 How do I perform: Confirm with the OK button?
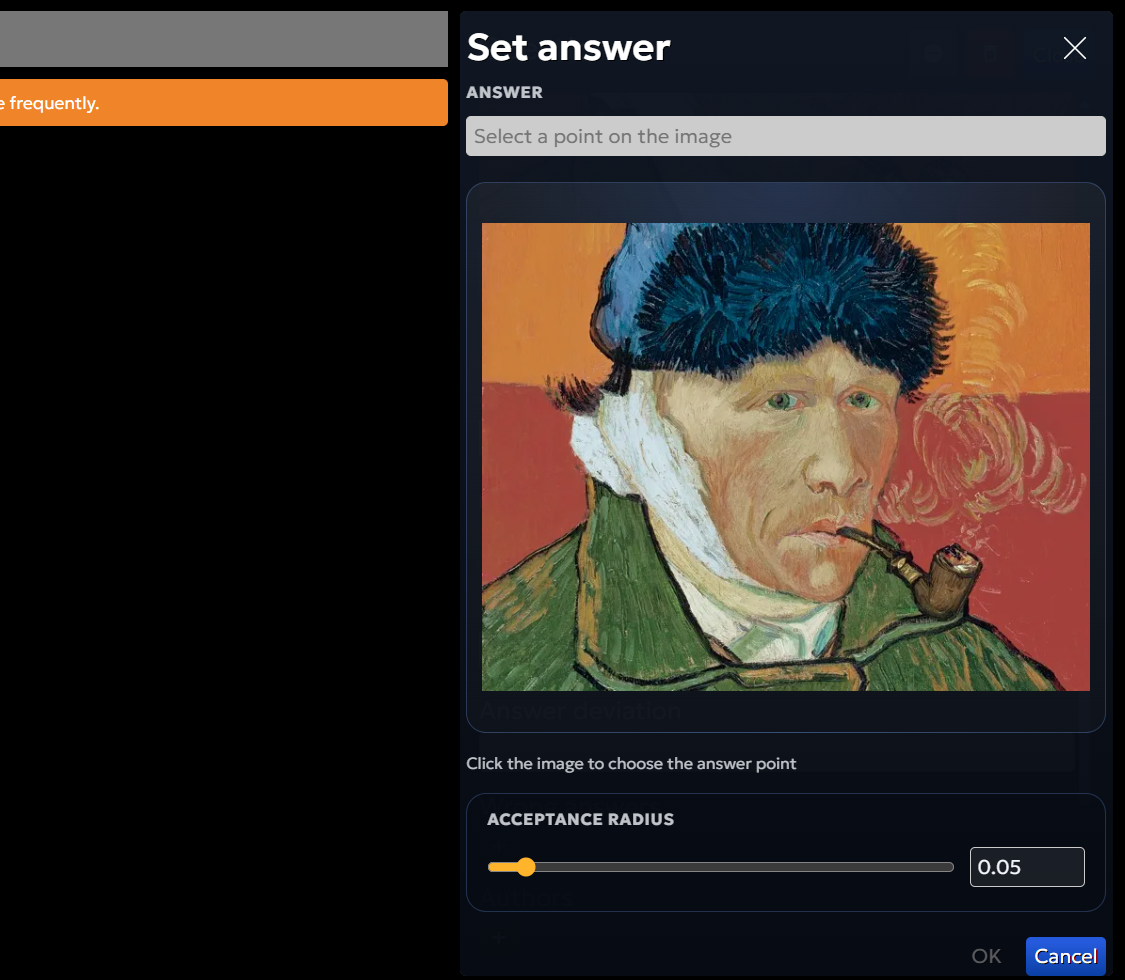point(986,956)
